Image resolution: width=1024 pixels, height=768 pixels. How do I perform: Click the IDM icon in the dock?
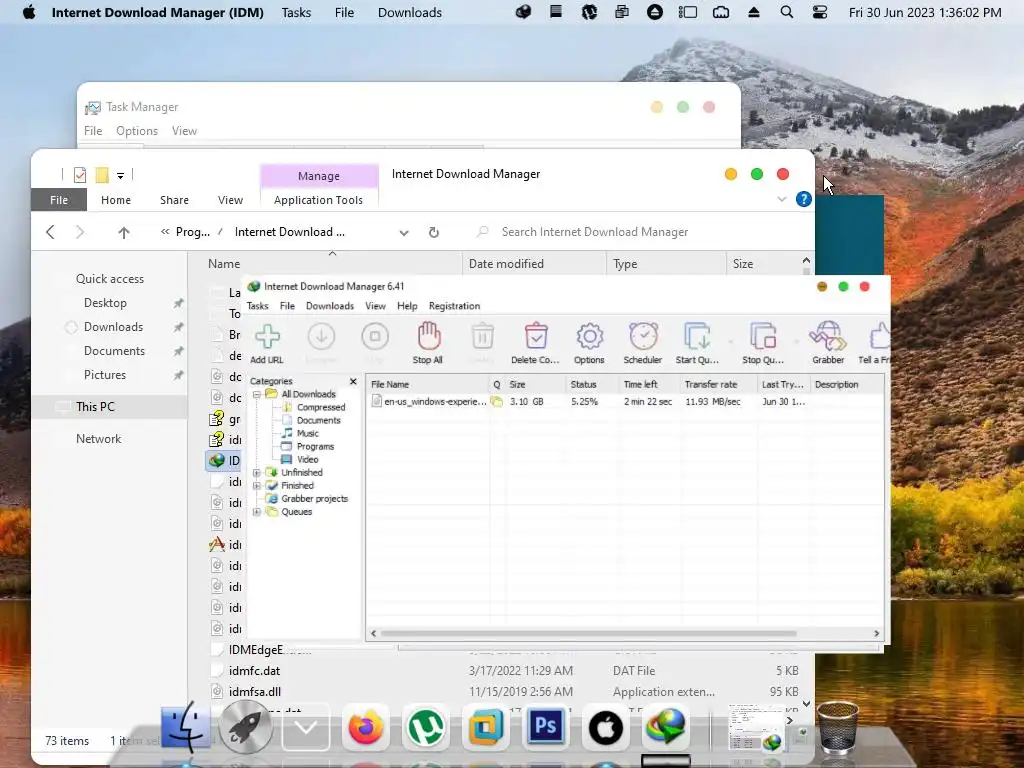[666, 728]
